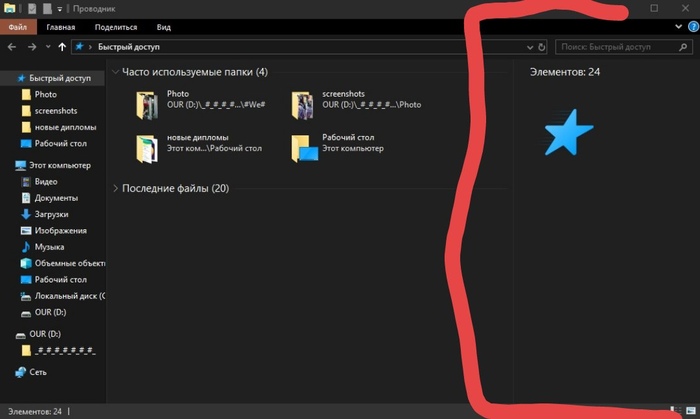The image size is (700, 419).
Task: Open the Файл ribbon tab
Action: click(x=18, y=27)
